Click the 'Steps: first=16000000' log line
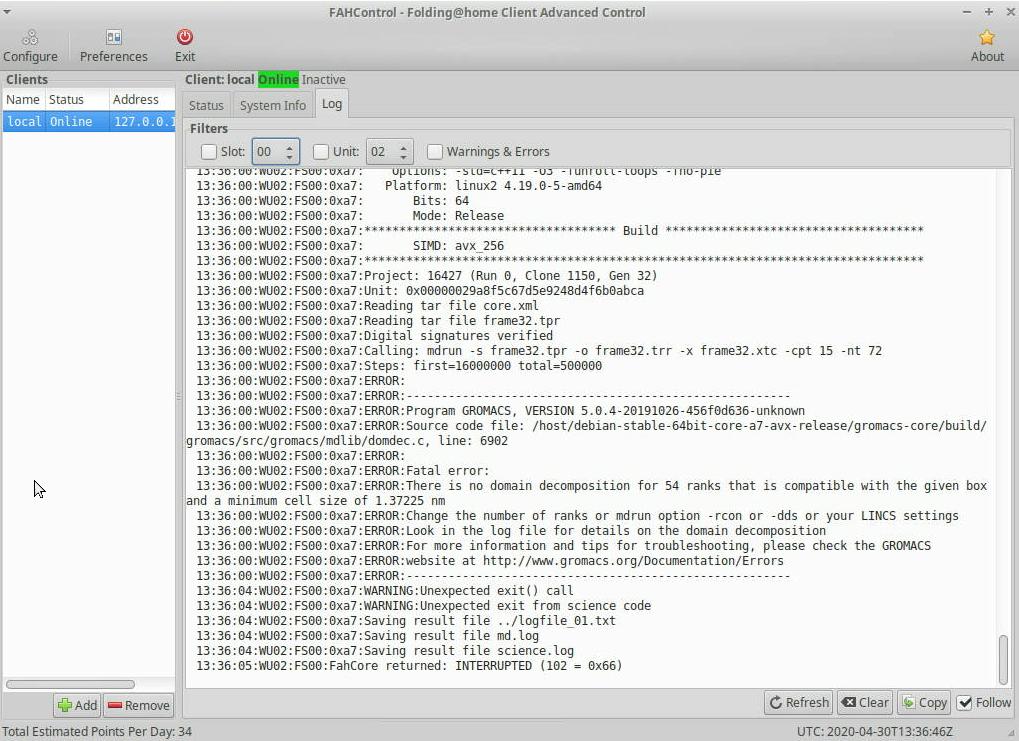 tap(399, 366)
